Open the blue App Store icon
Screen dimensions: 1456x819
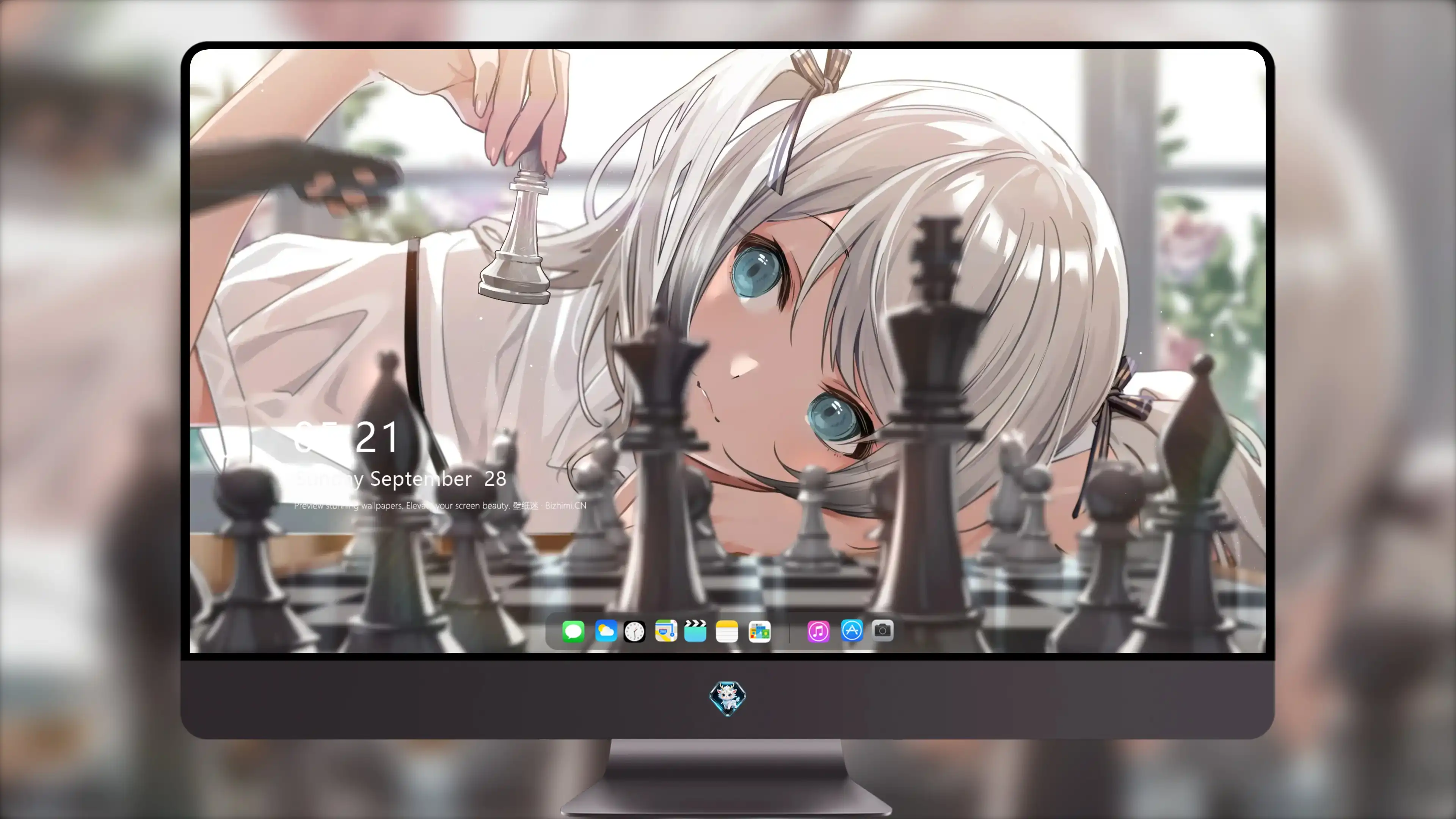[x=852, y=630]
